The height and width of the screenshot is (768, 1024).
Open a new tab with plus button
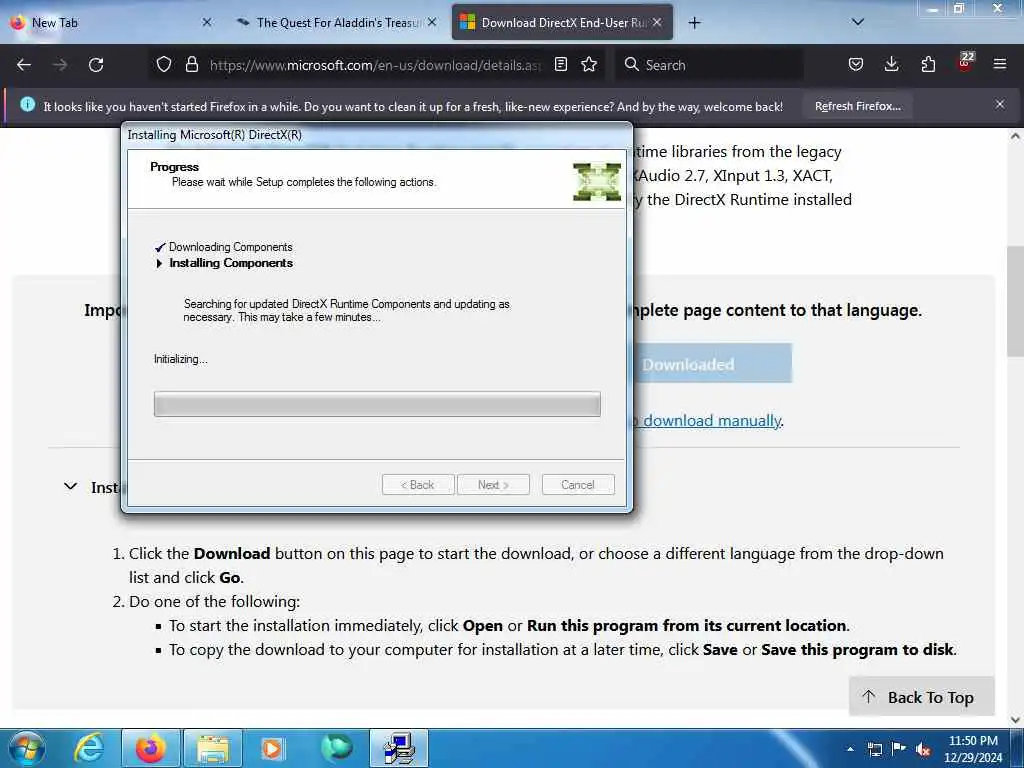tap(694, 23)
